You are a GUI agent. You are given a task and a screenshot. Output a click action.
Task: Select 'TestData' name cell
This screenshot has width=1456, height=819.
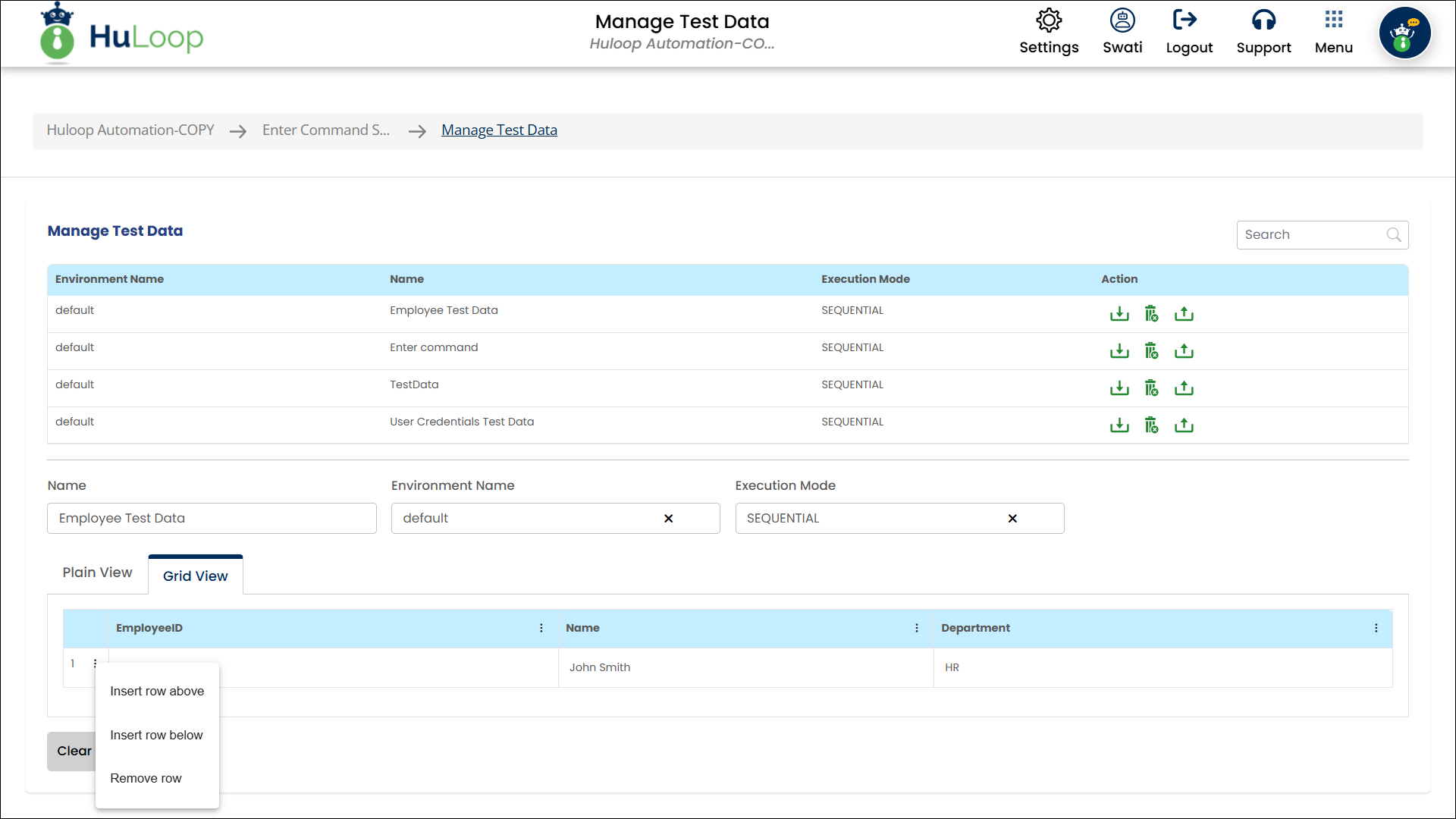(x=414, y=384)
